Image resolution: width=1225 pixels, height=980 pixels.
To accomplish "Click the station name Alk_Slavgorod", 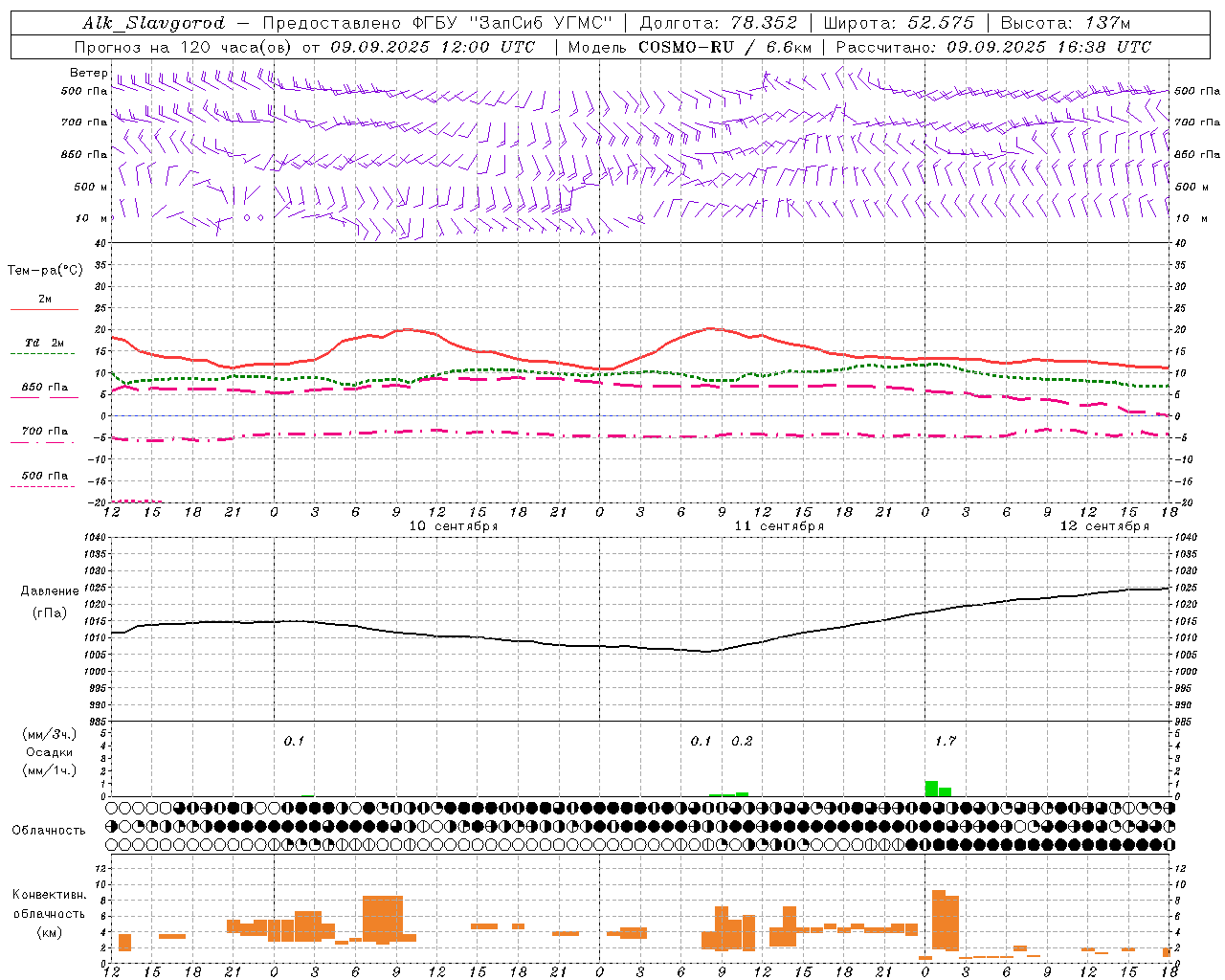I will tap(154, 23).
